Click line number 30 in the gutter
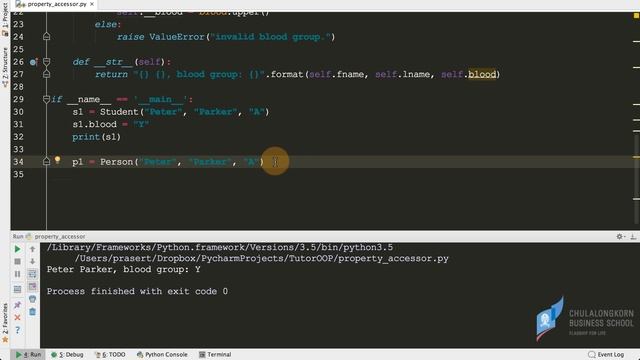The height and width of the screenshot is (360, 640). click(18, 112)
